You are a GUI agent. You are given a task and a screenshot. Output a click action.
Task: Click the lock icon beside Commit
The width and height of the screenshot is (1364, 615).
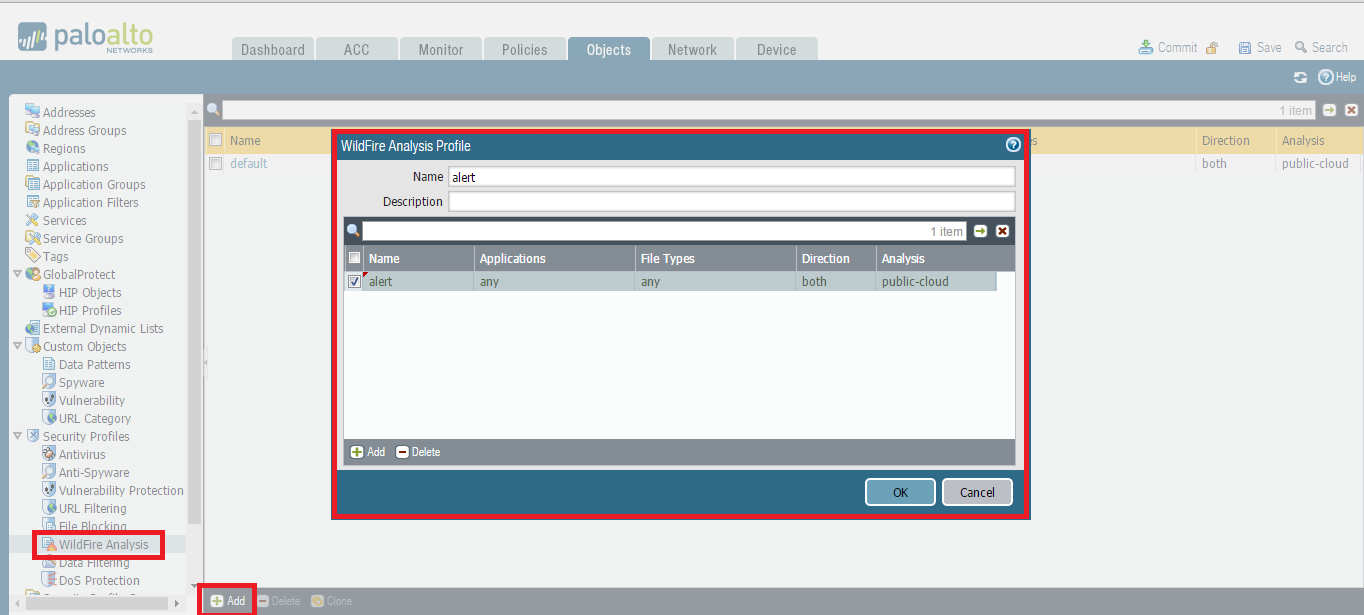point(1212,48)
